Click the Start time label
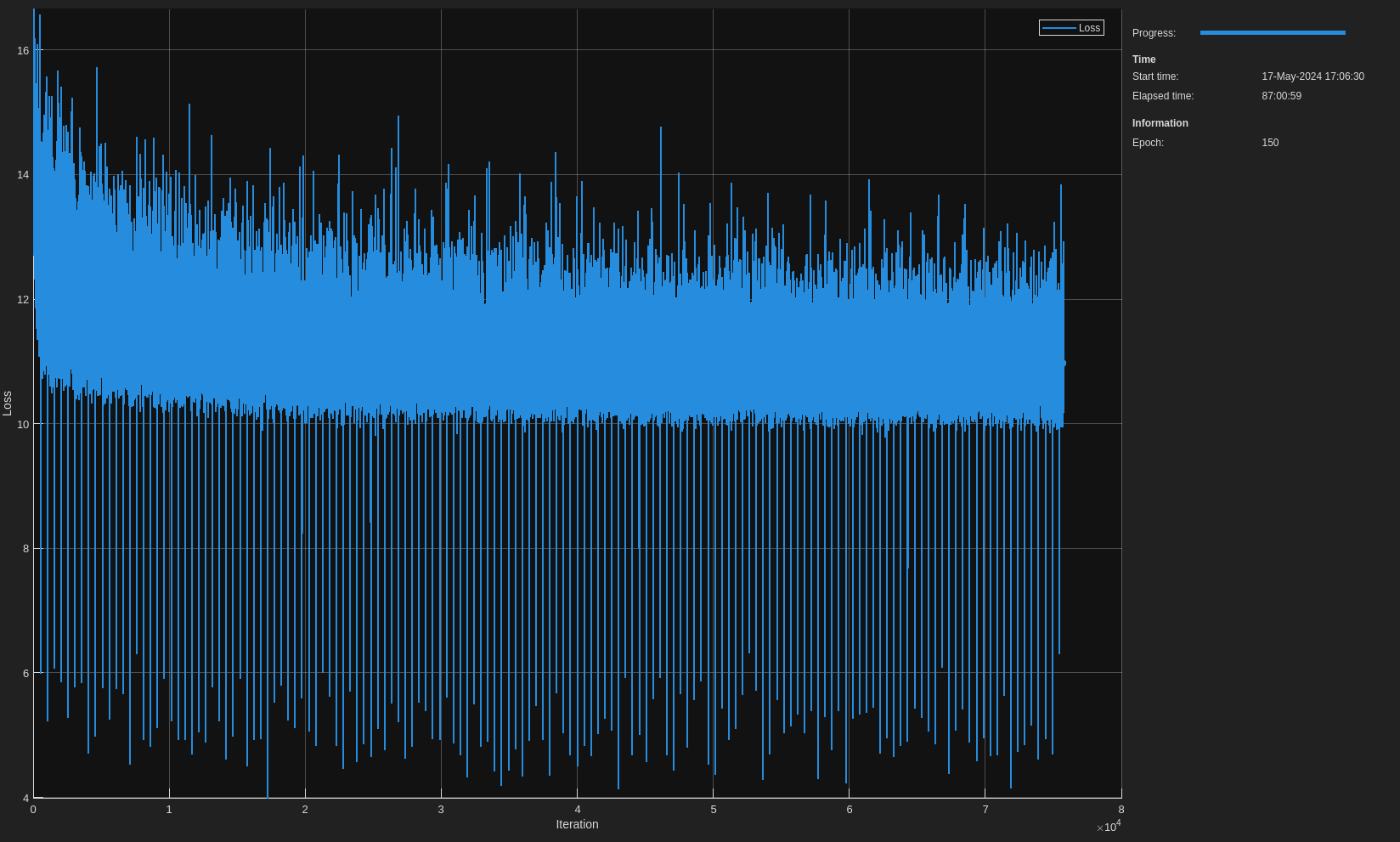Viewport: 1400px width, 842px height. [x=1155, y=76]
